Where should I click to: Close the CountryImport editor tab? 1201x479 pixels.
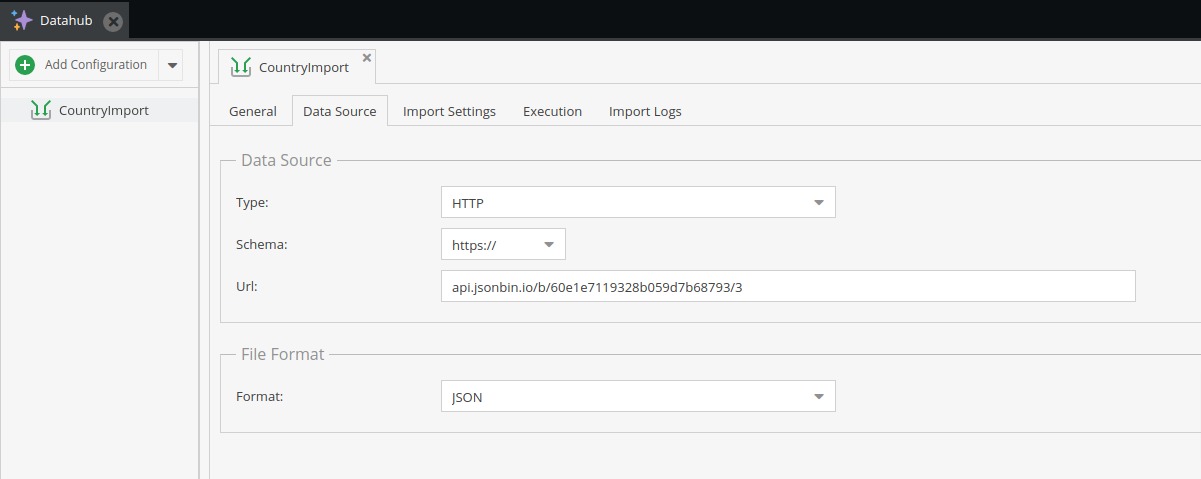tap(367, 58)
